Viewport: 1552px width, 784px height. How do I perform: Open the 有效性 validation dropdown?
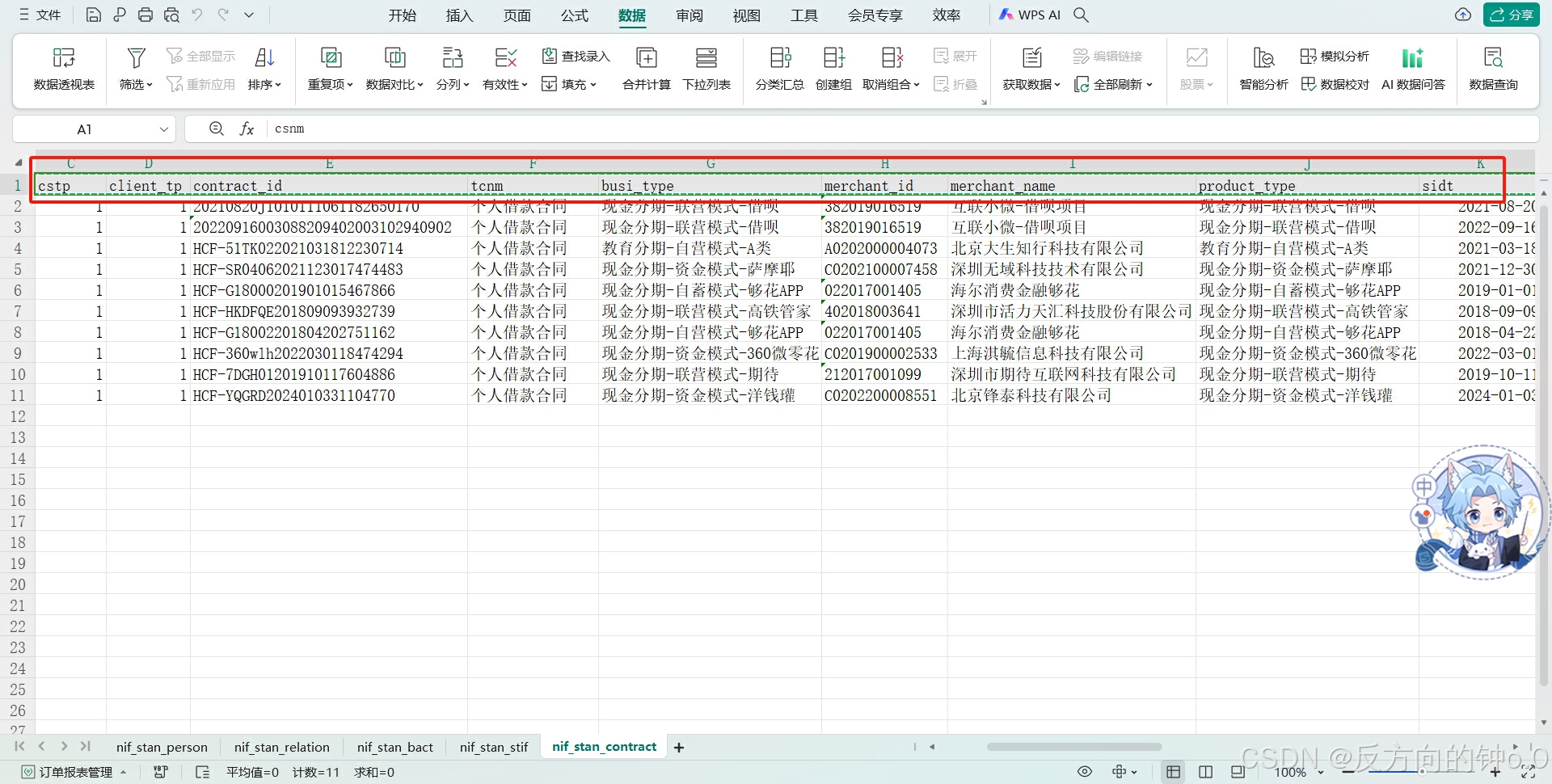tap(505, 68)
